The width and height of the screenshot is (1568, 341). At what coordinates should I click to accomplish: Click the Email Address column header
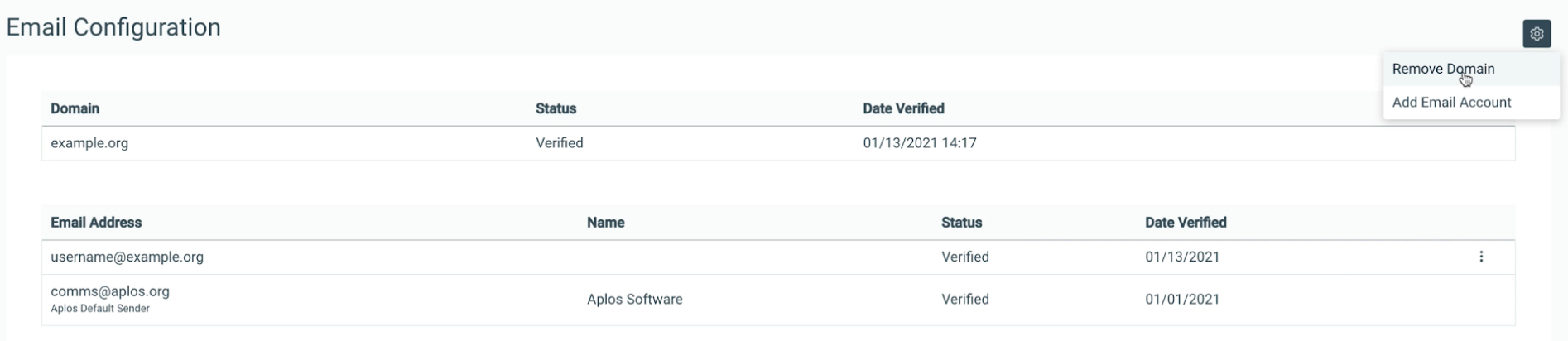pos(96,223)
